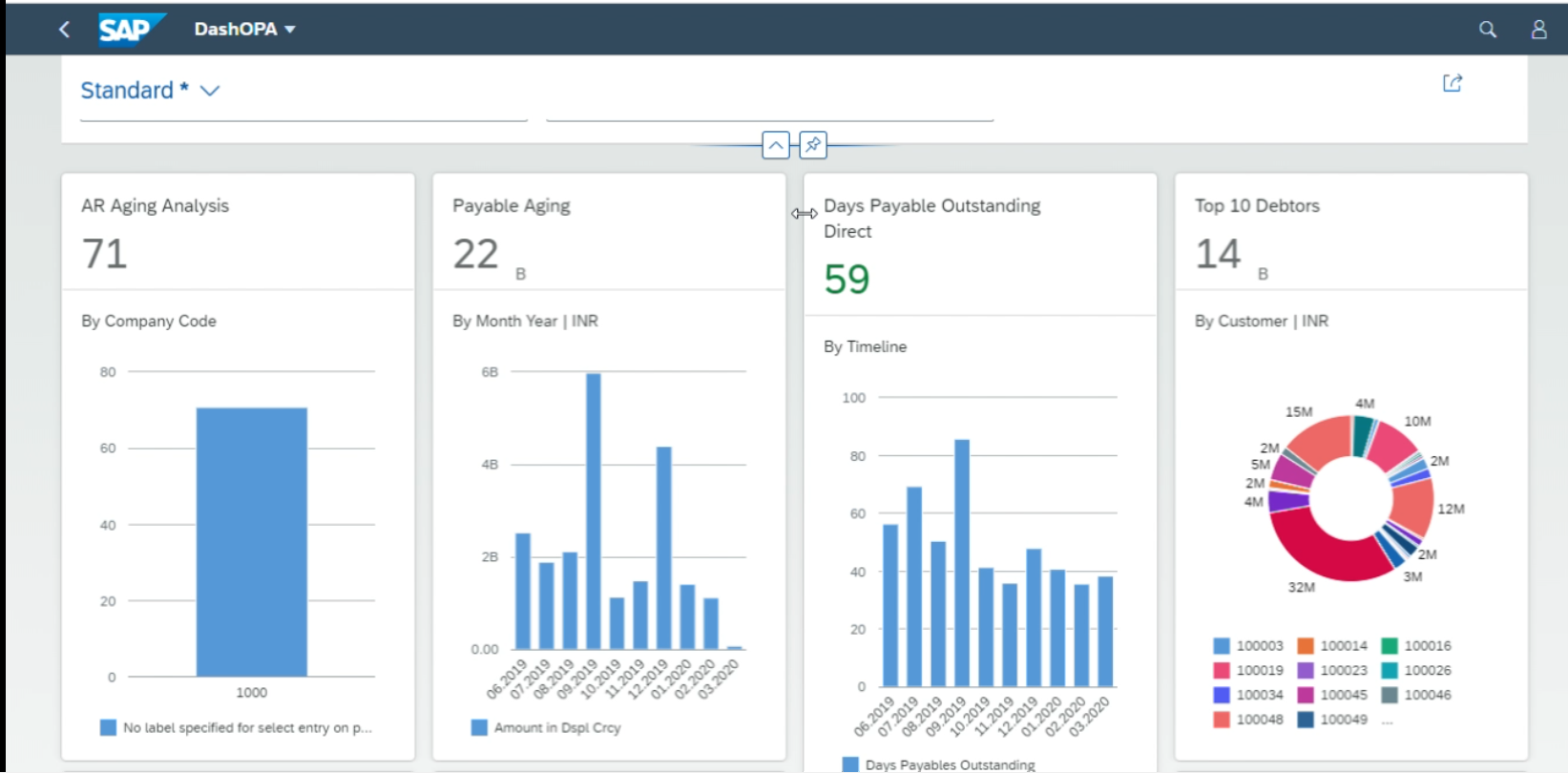1568x773 pixels.
Task: Select legend item 100019
Action: click(1248, 671)
